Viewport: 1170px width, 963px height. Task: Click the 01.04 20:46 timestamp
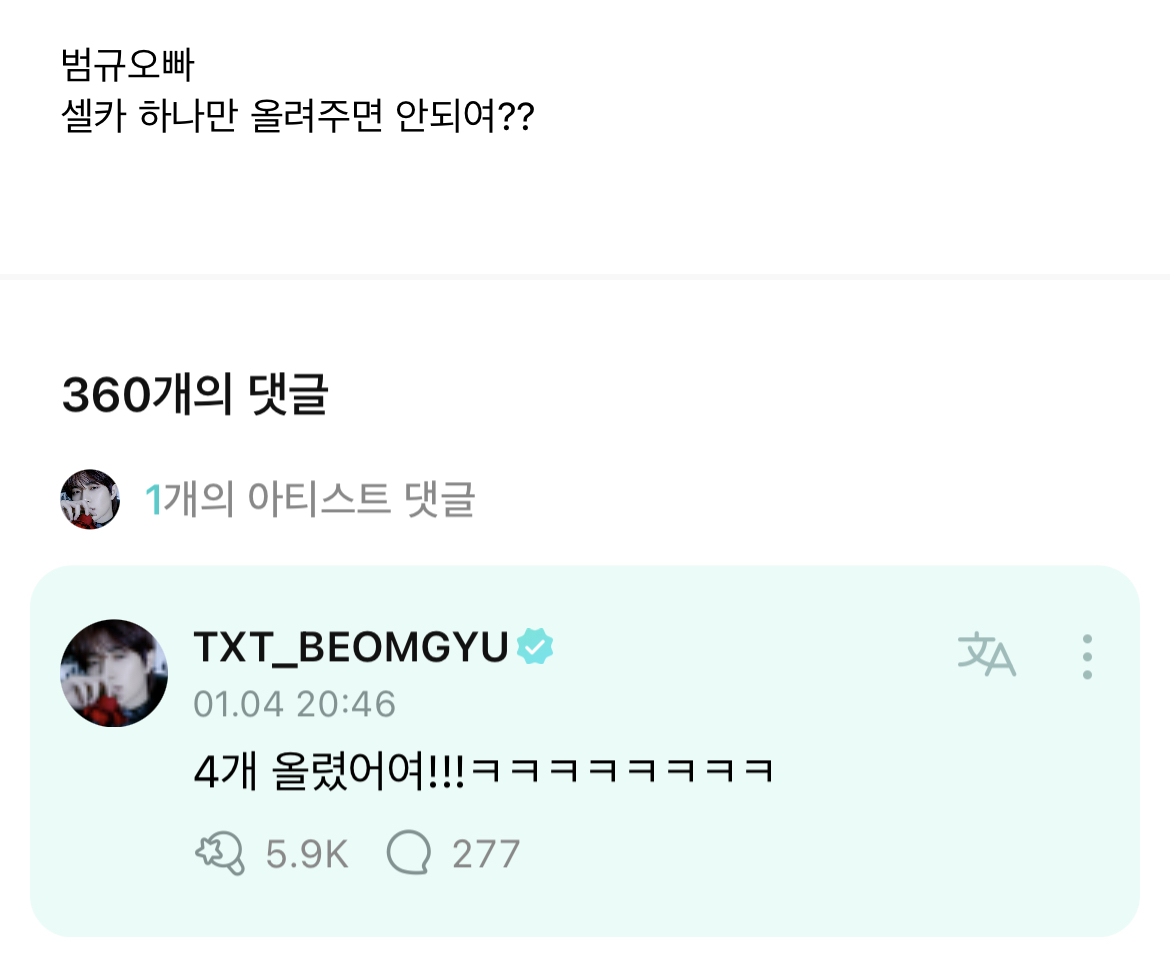[294, 704]
